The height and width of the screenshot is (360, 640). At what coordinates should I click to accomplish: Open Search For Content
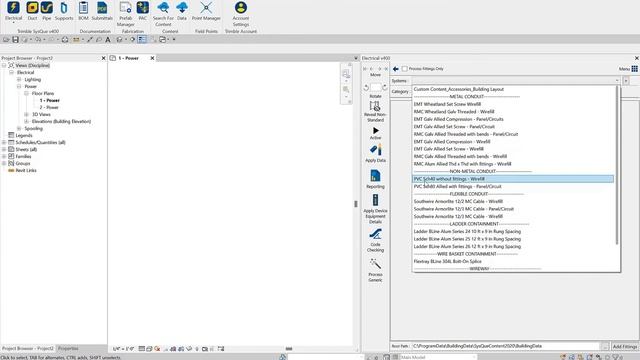(163, 13)
